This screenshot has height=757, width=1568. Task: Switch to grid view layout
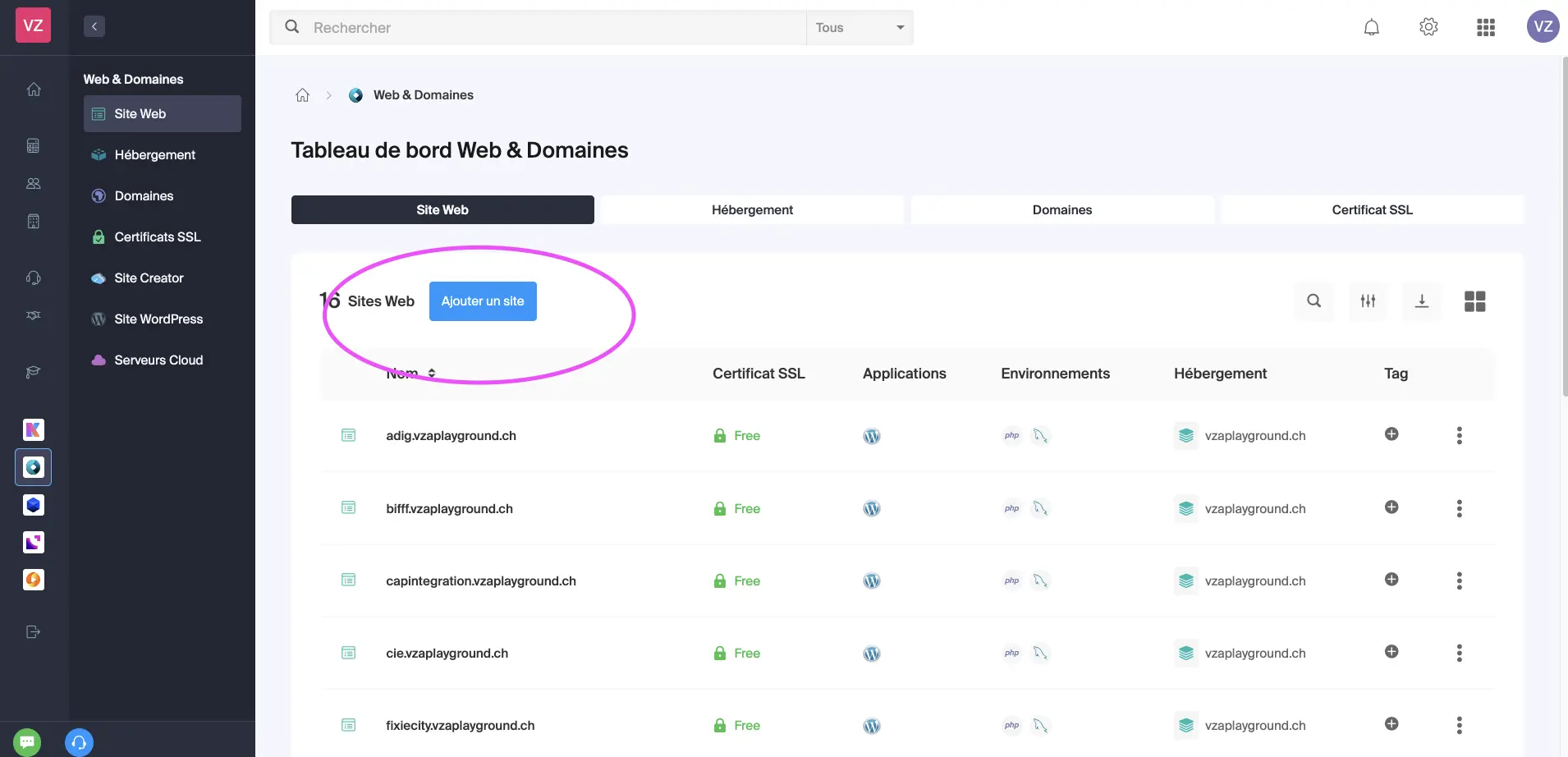pos(1474,301)
